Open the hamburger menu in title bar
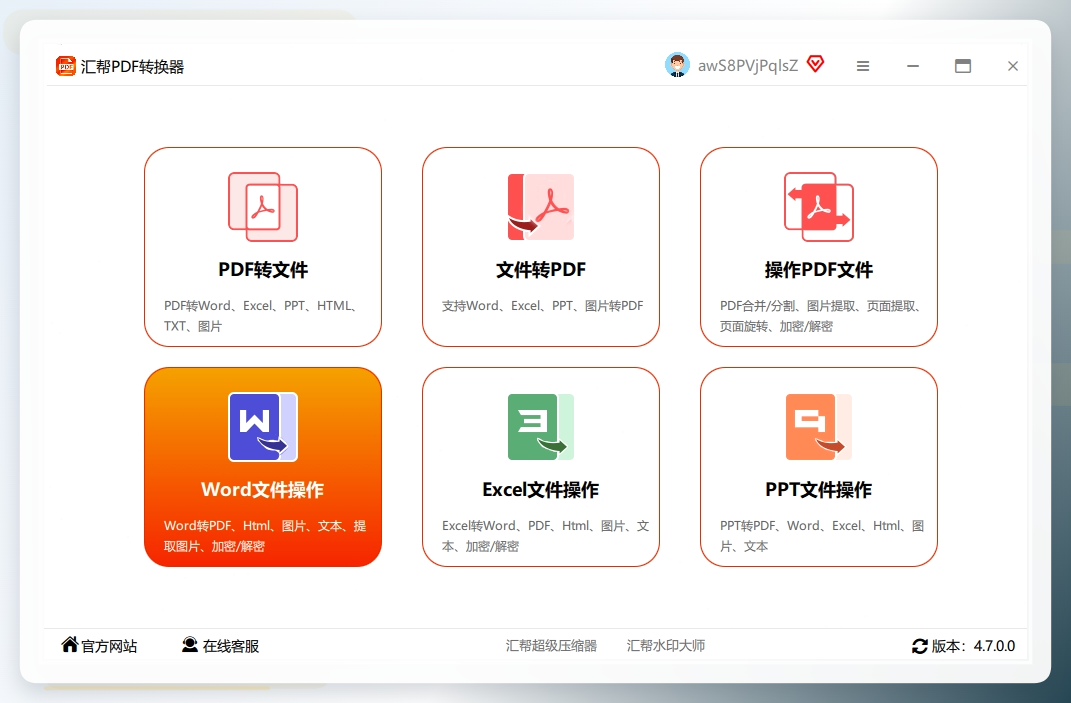 863,66
